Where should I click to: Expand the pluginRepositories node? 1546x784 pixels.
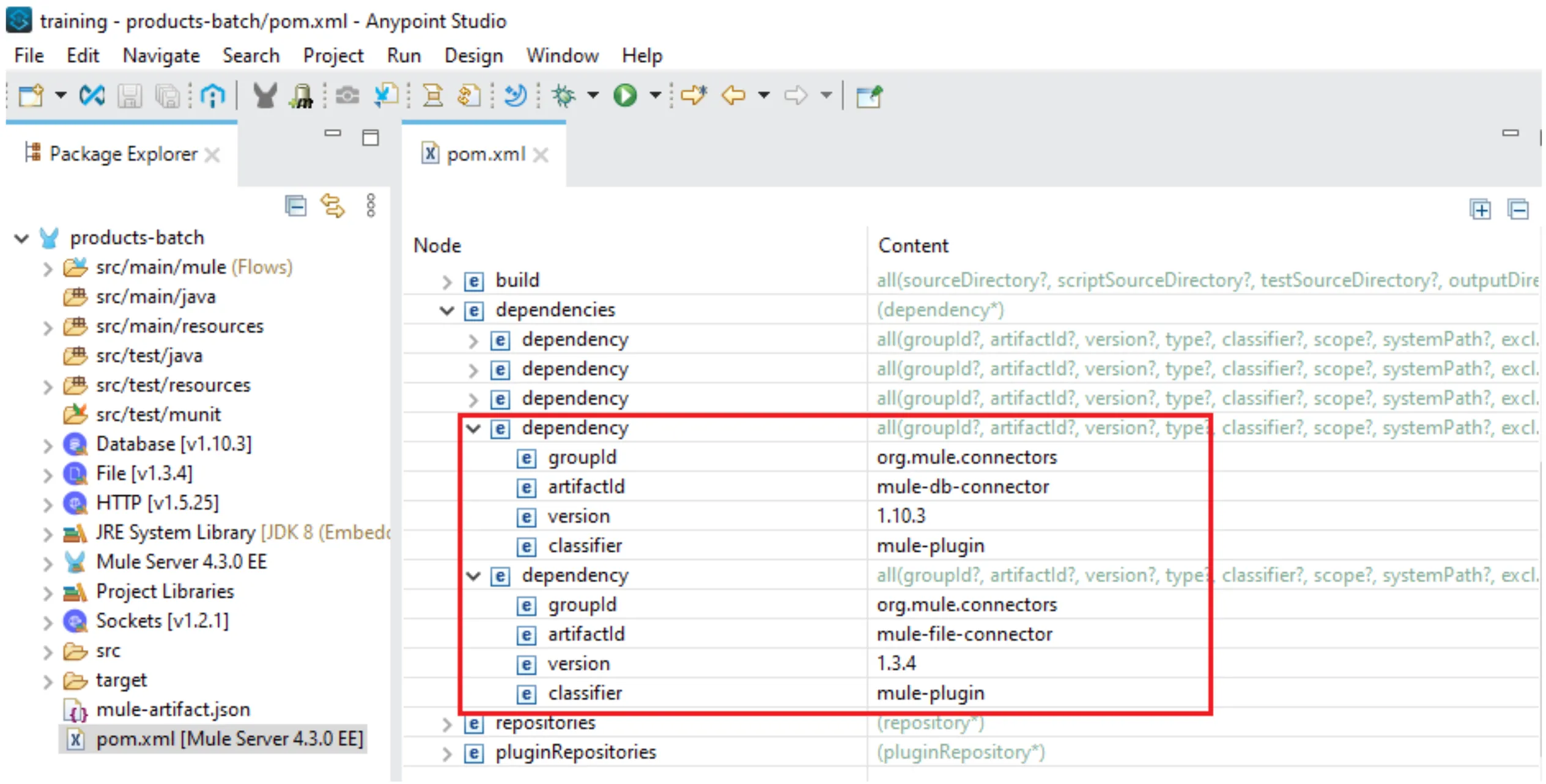click(x=446, y=753)
